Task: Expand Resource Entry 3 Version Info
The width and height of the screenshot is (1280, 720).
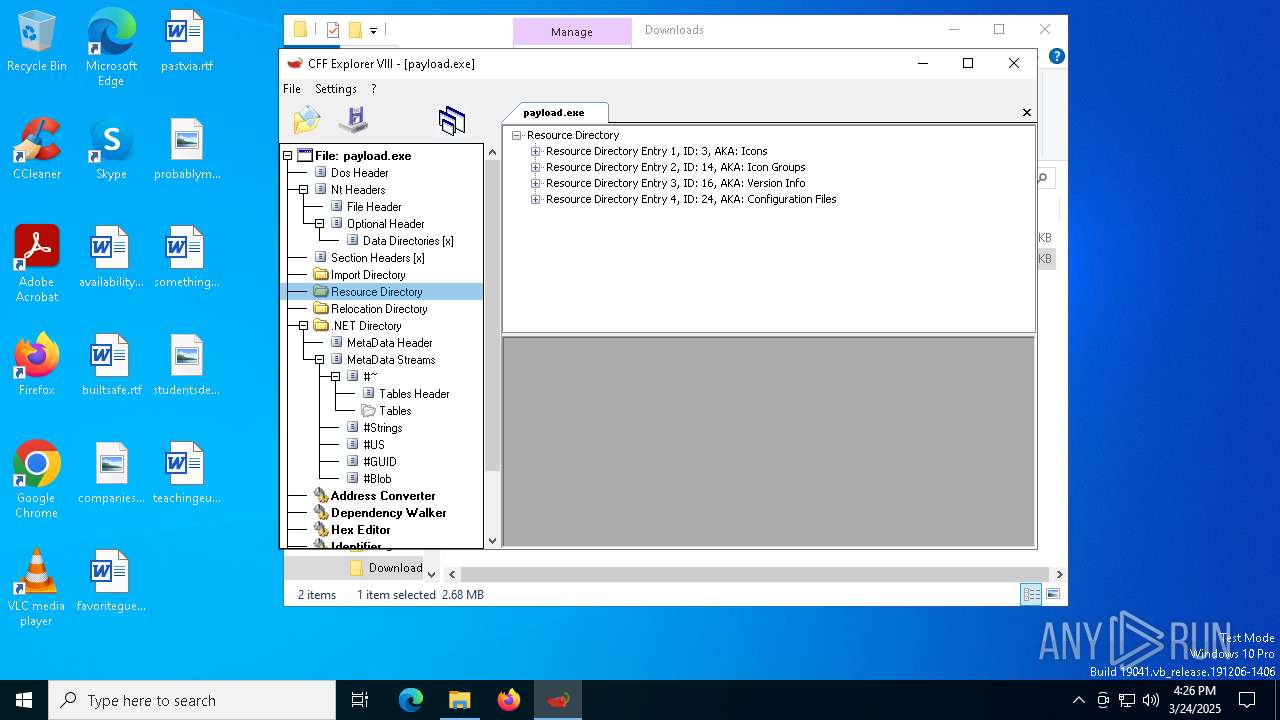Action: point(535,184)
